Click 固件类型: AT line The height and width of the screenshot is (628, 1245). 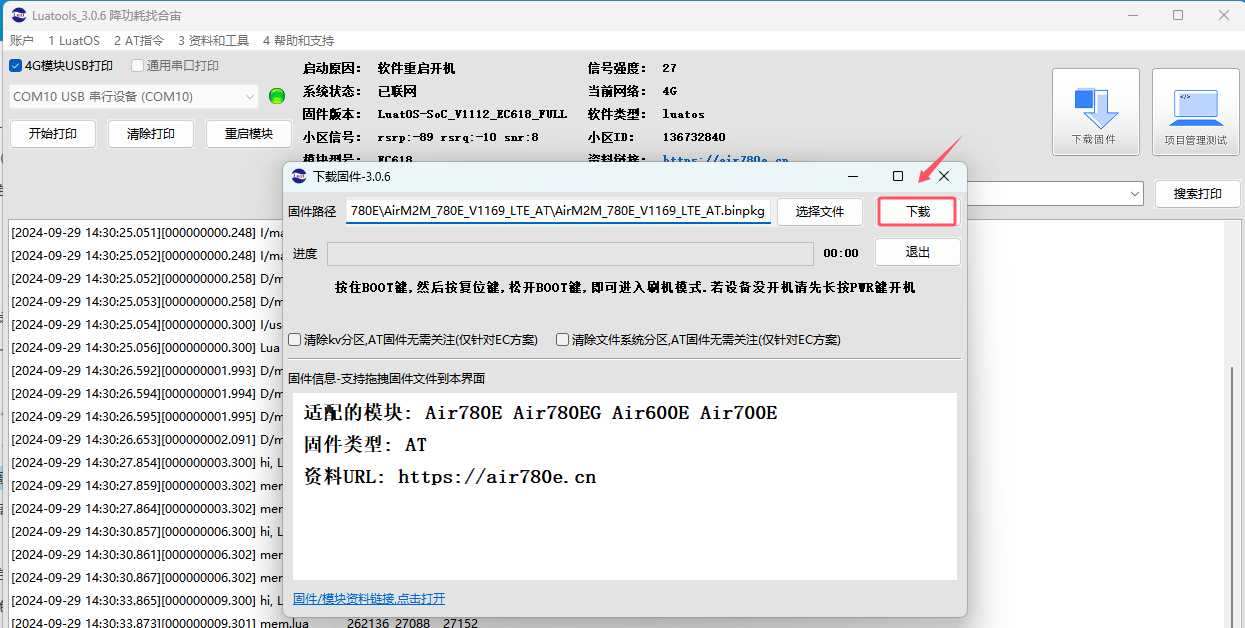point(365,444)
